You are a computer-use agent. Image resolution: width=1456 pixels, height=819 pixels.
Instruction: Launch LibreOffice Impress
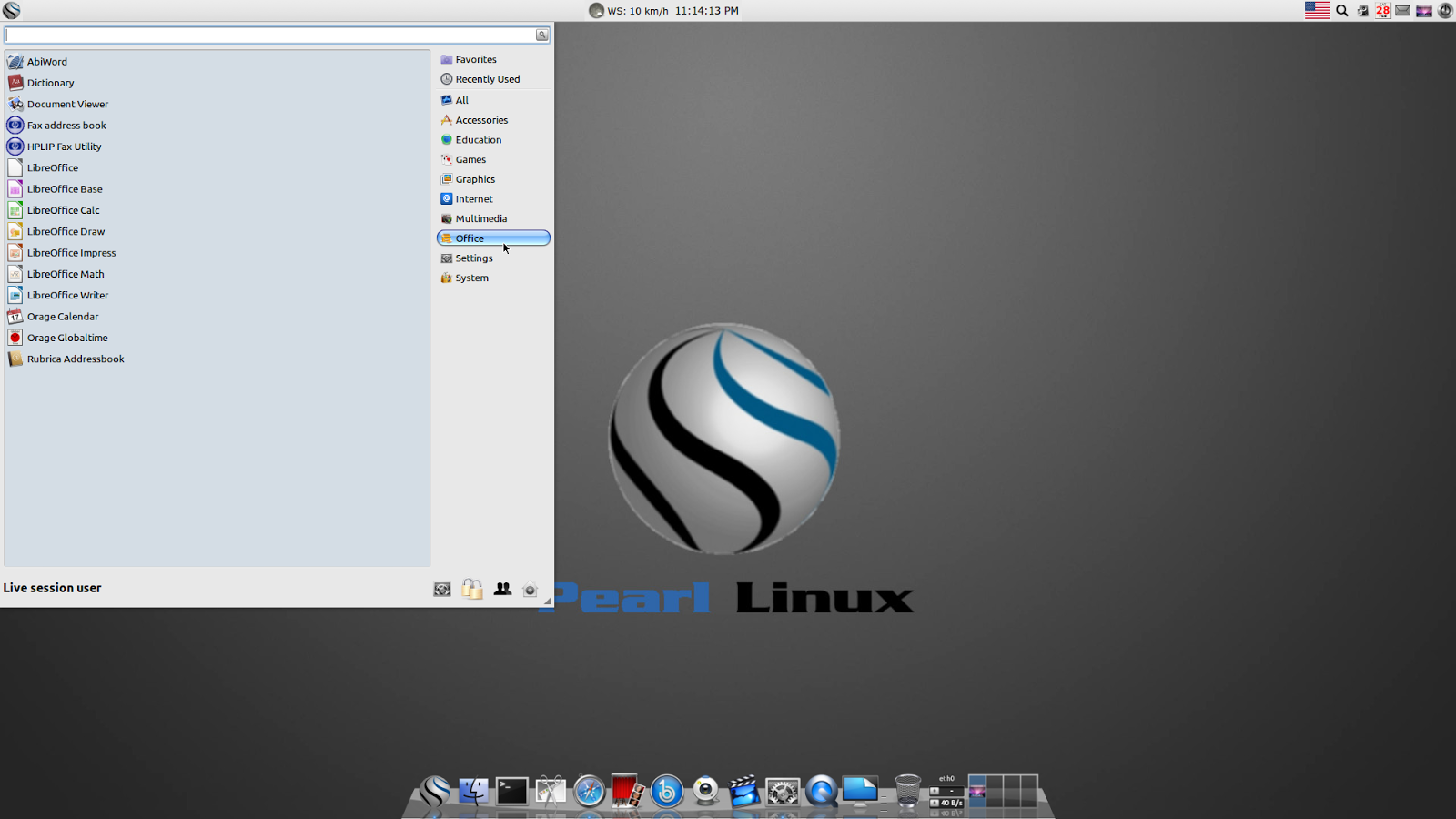(x=62, y=253)
